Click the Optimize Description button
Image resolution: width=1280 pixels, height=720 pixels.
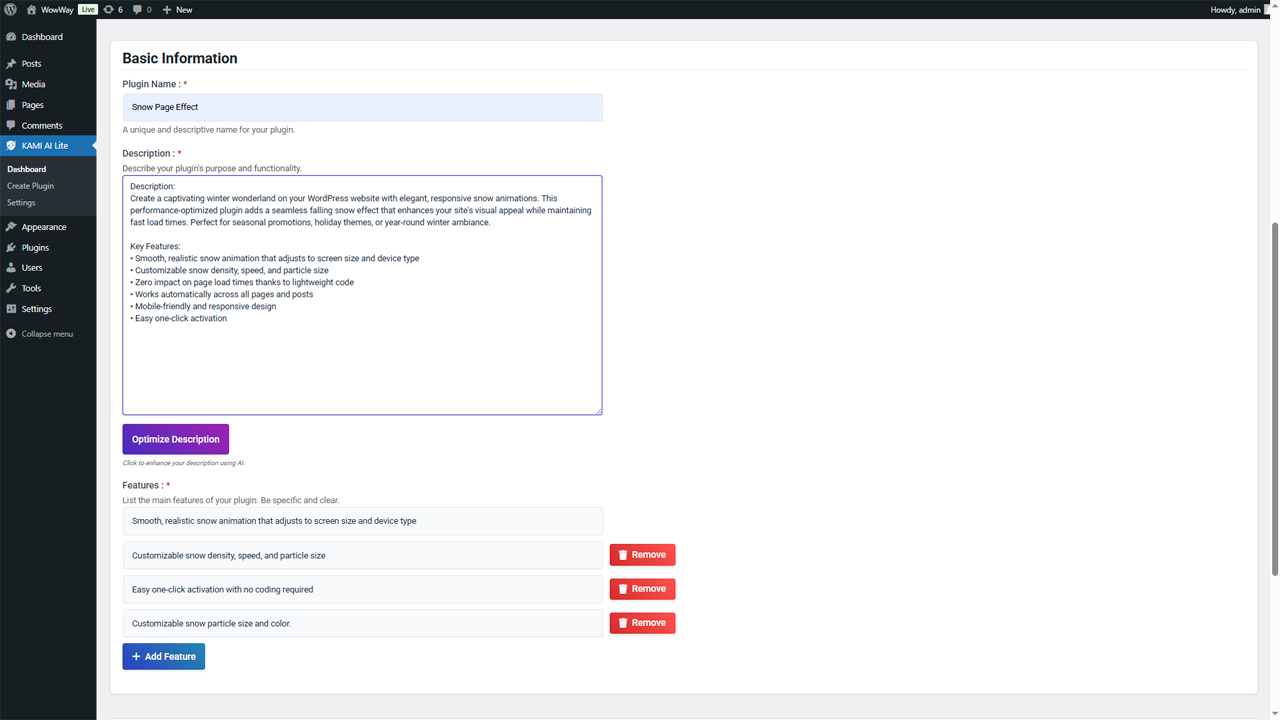176,439
